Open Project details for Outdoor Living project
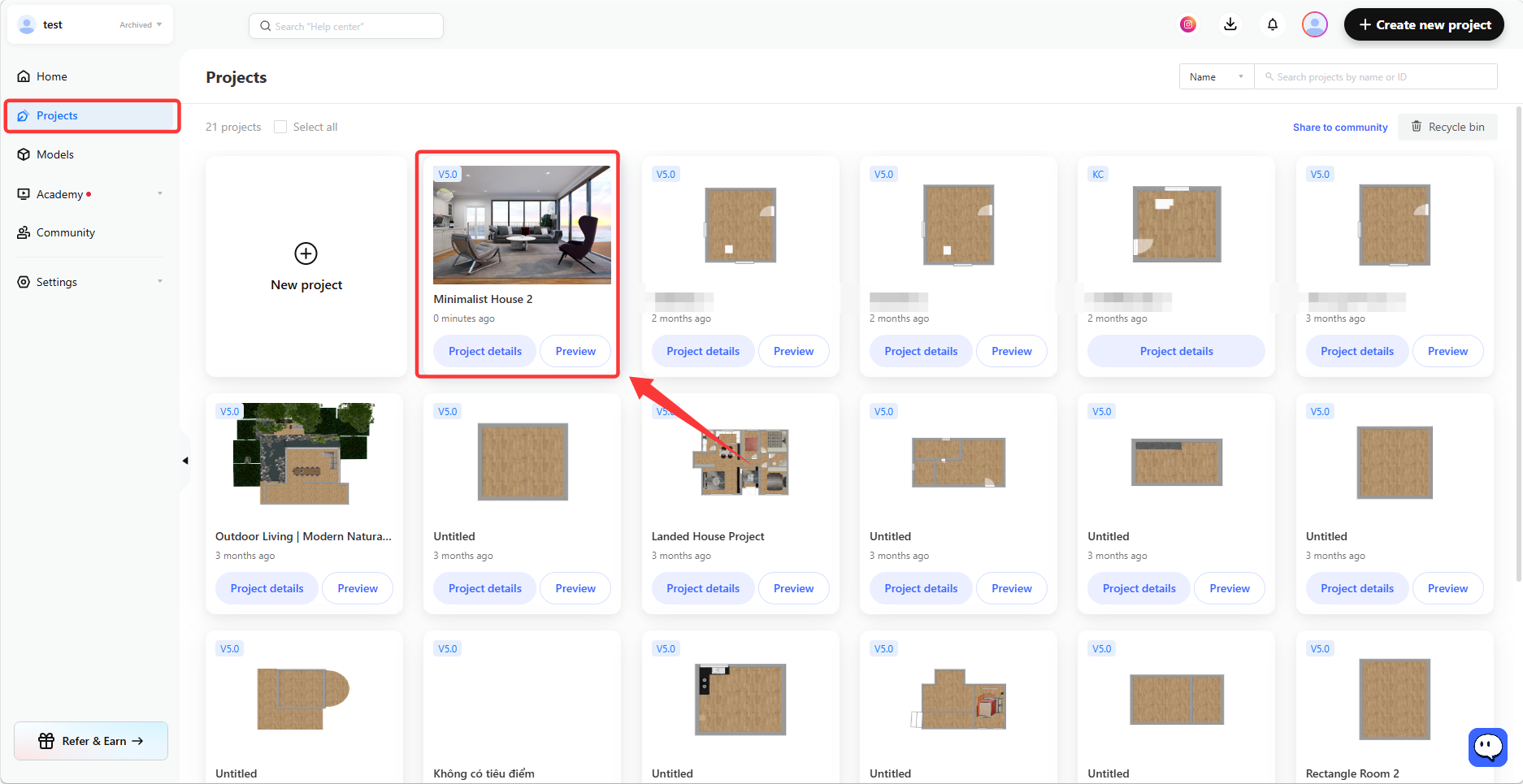The width and height of the screenshot is (1523, 784). [x=267, y=588]
